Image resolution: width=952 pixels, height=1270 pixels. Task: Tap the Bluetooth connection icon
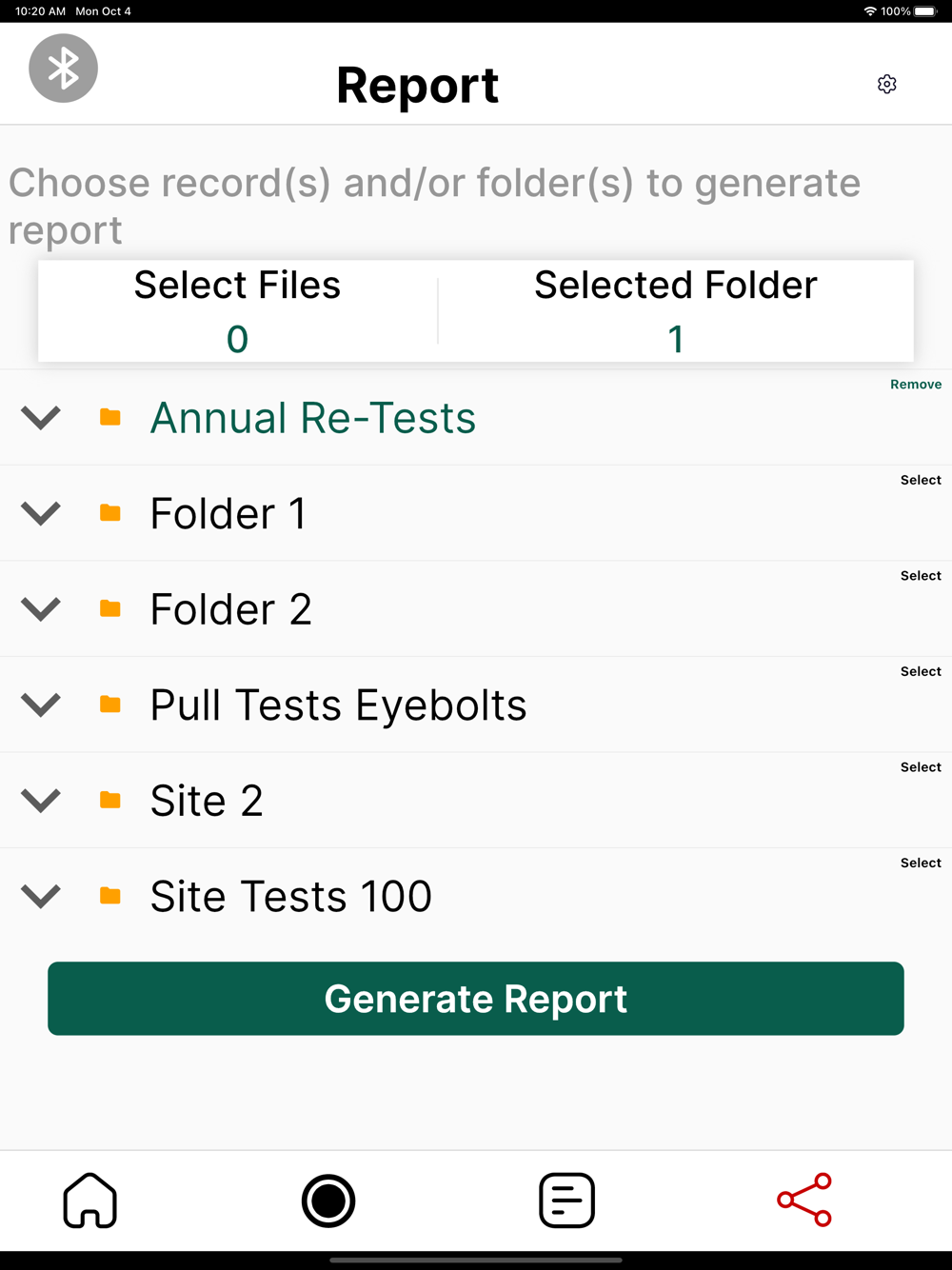(x=63, y=69)
